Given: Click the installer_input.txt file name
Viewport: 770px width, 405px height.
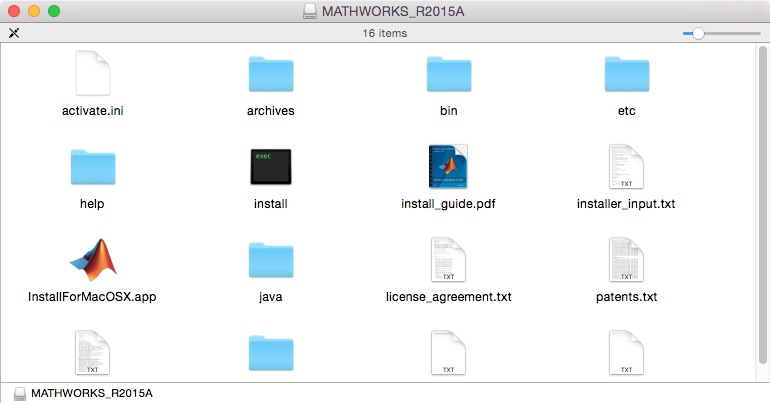Looking at the screenshot, I should tap(626, 204).
